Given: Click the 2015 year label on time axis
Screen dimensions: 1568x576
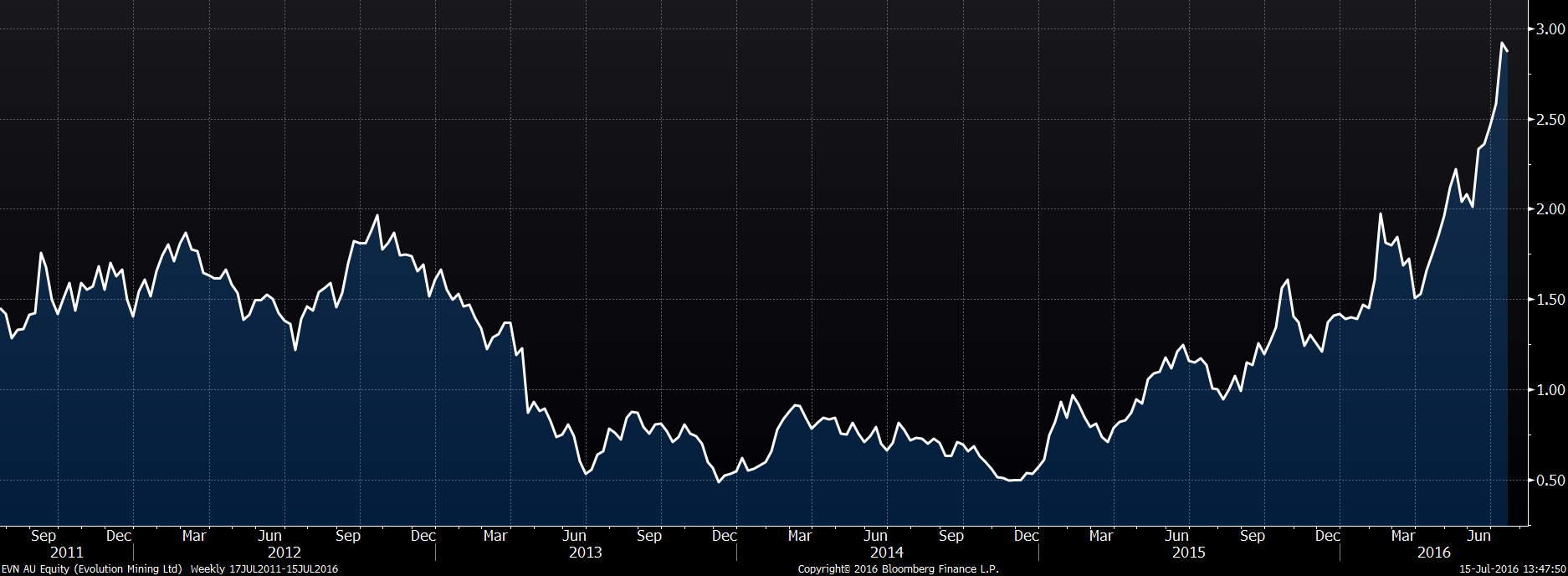Looking at the screenshot, I should [x=1188, y=553].
